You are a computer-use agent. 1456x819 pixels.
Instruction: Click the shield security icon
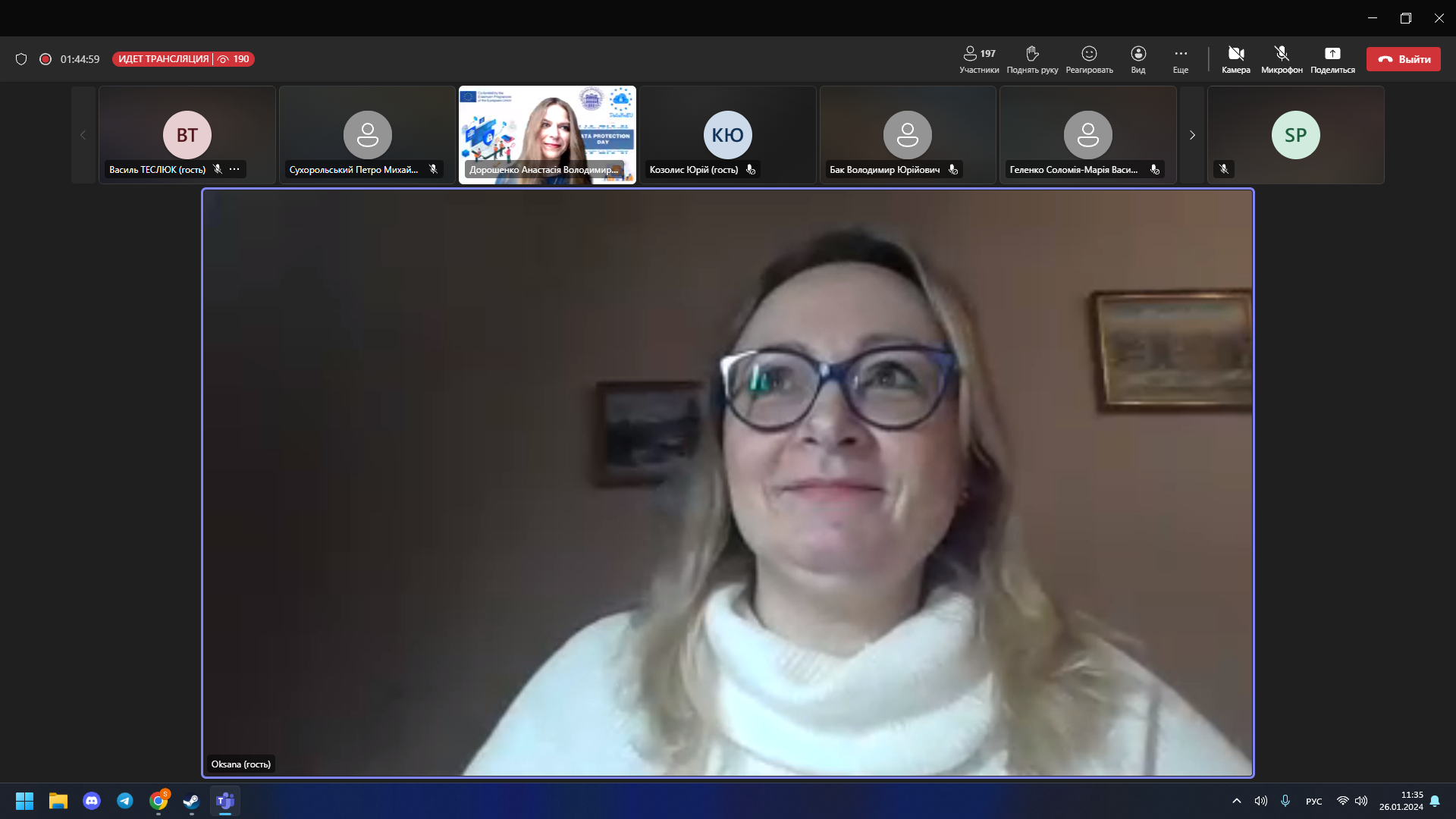point(21,59)
